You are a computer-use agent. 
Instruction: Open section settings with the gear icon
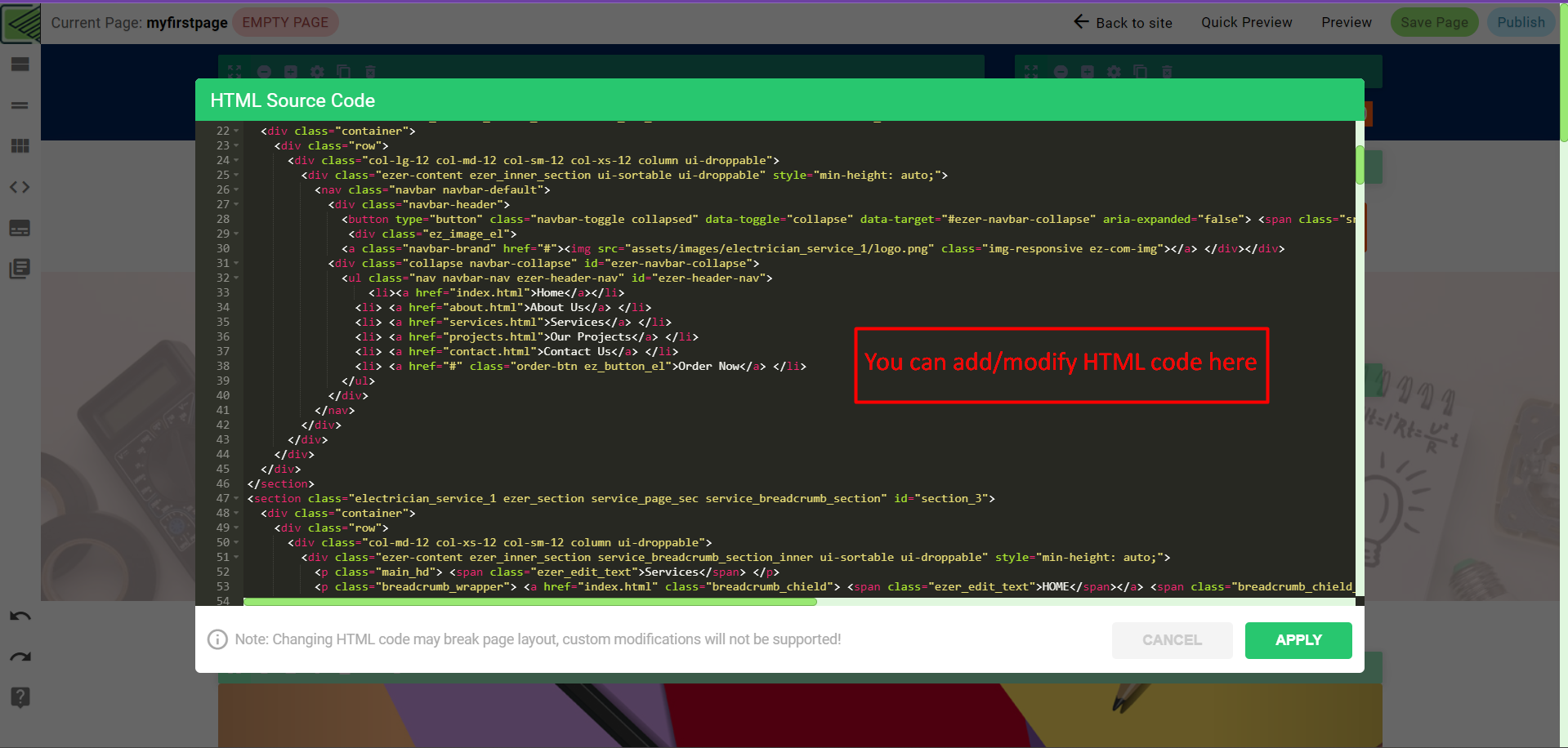pyautogui.click(x=317, y=71)
